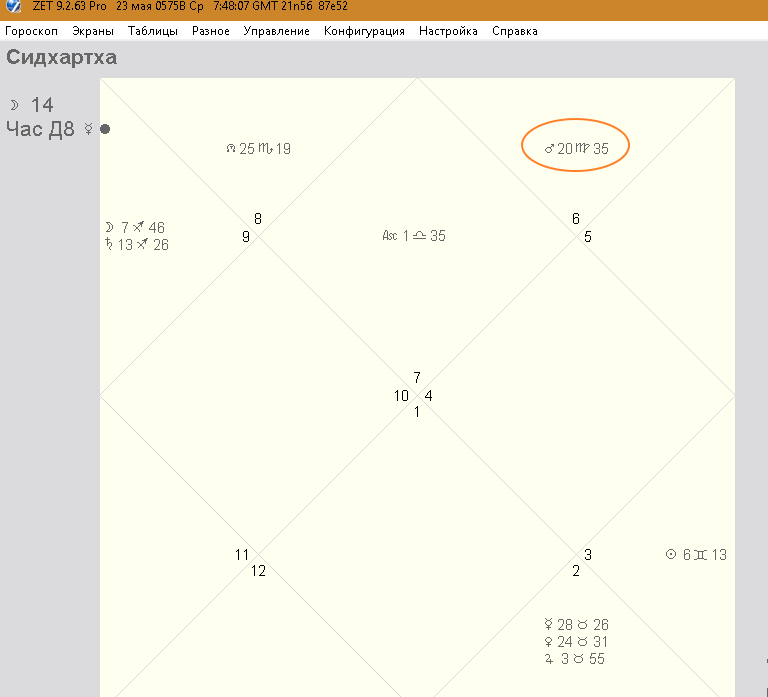768x697 pixels.
Task: Click house number 1 at chart center
Action: pos(417,412)
